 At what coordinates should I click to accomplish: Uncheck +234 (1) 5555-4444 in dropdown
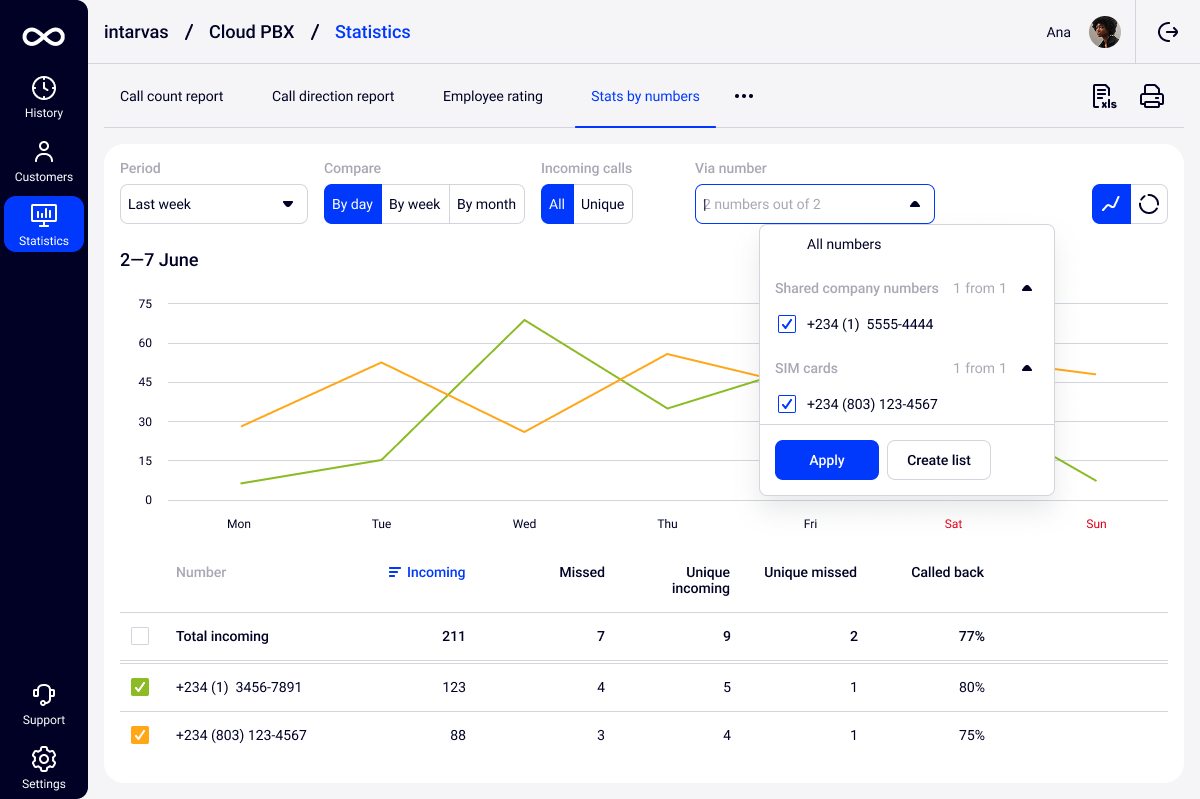click(787, 324)
